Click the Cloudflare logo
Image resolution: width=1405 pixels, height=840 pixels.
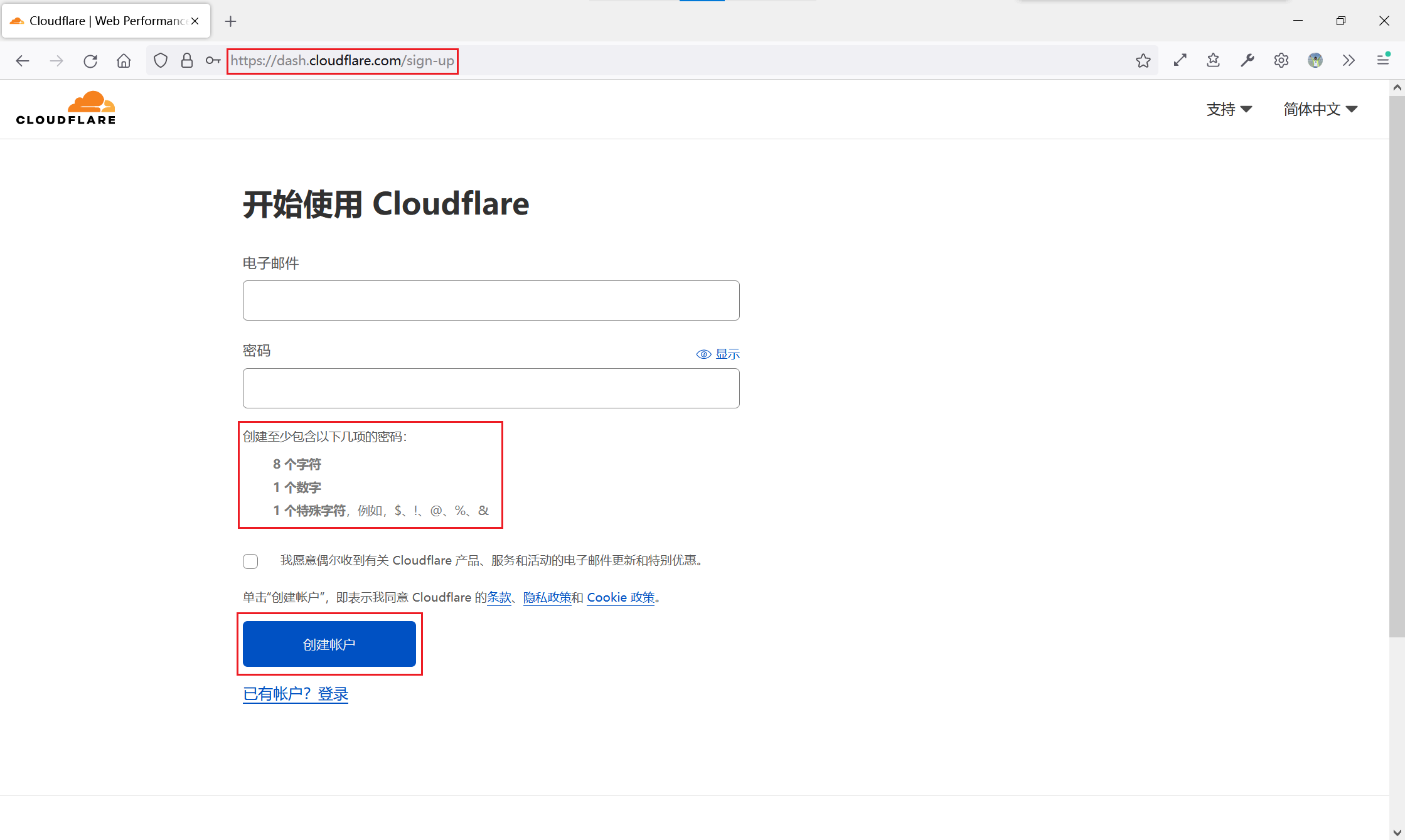click(x=66, y=109)
